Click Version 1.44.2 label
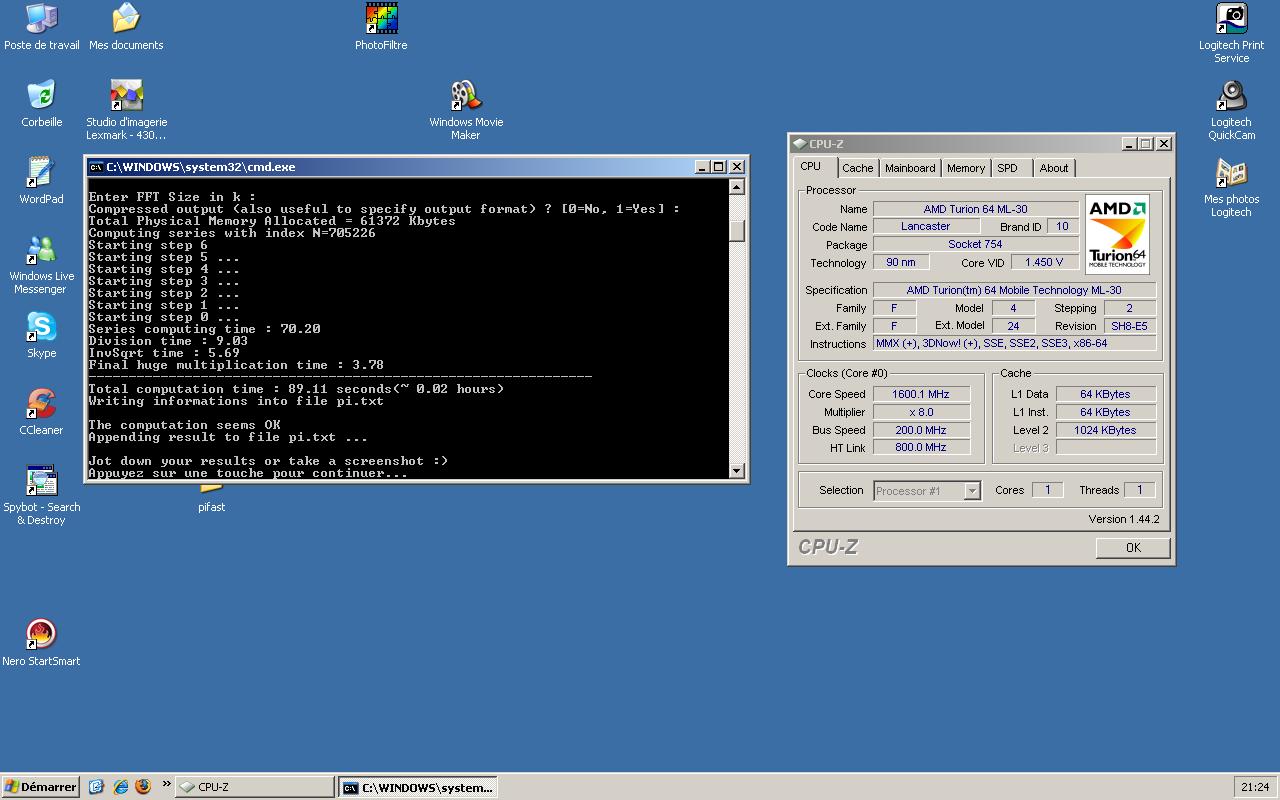 click(1124, 519)
